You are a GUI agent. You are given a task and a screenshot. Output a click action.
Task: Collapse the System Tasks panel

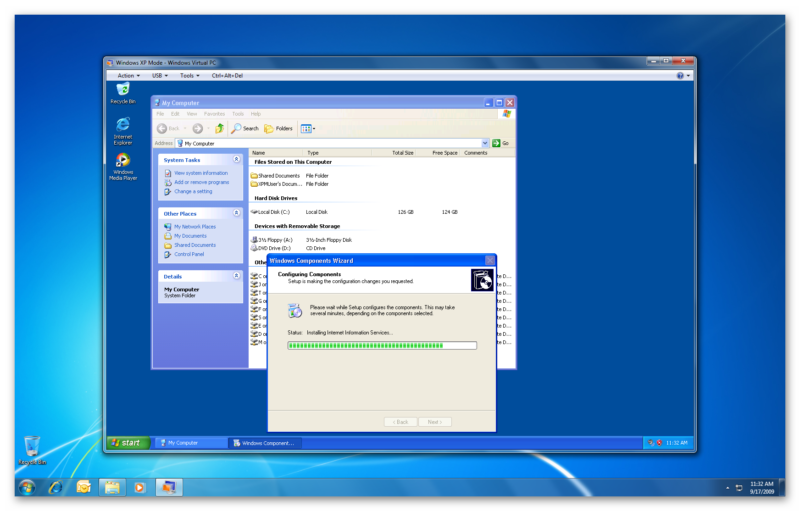click(236, 160)
